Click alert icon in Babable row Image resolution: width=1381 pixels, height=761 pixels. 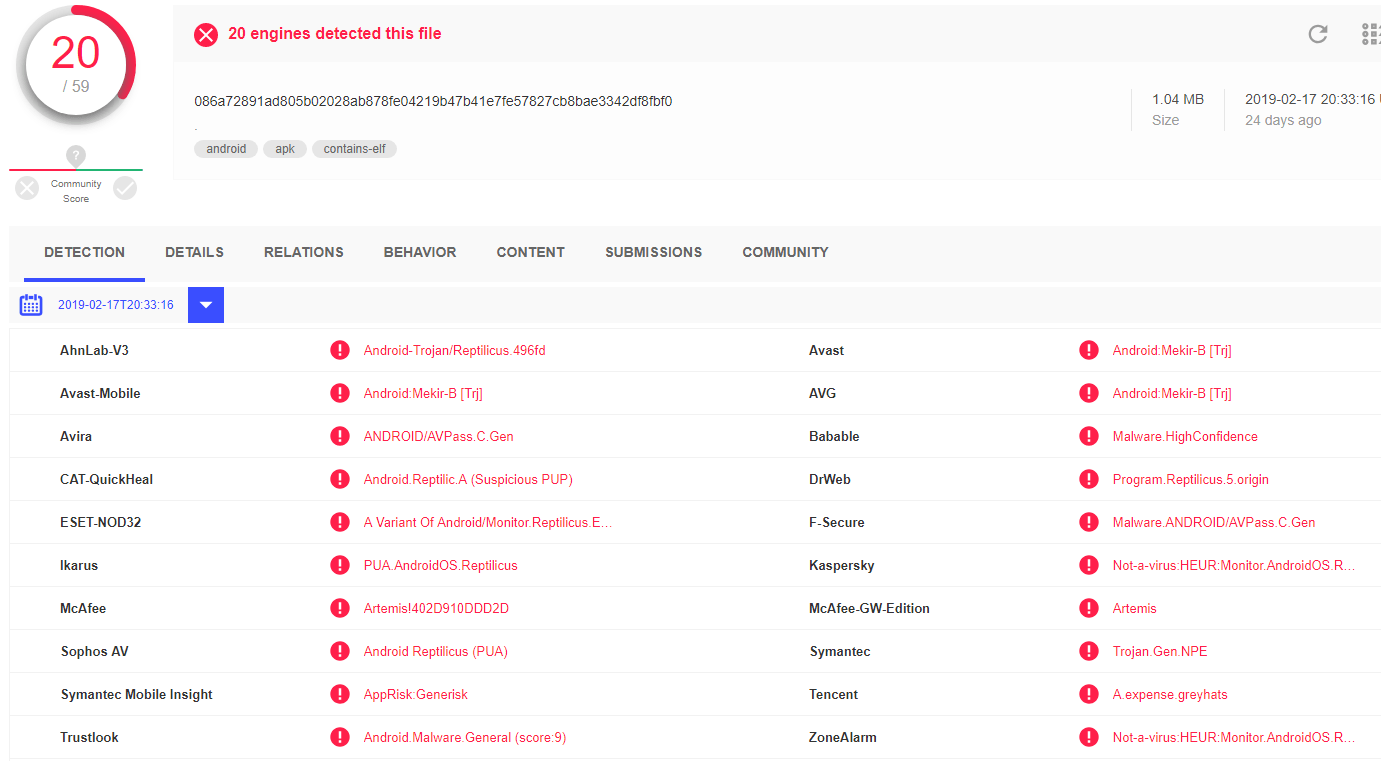[x=1089, y=436]
